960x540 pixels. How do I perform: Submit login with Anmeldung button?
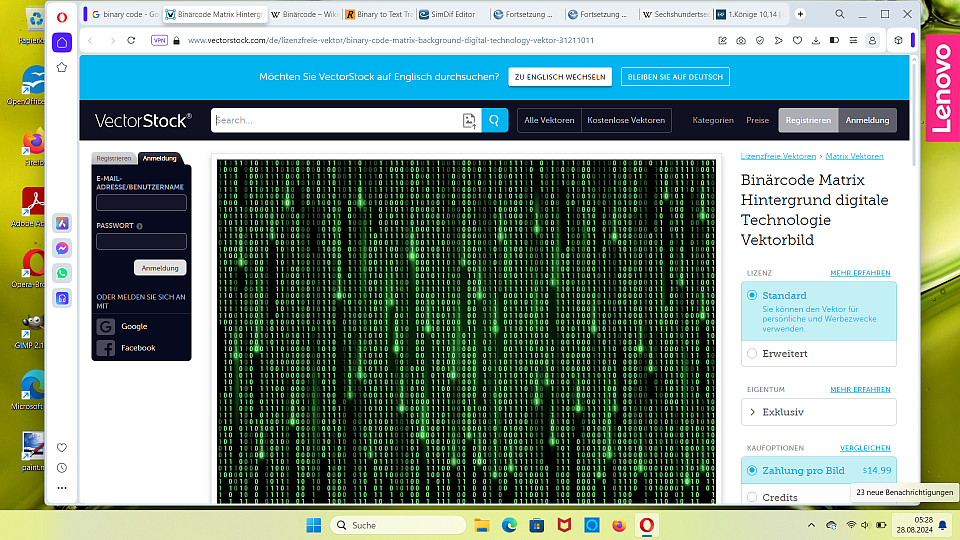pos(160,268)
